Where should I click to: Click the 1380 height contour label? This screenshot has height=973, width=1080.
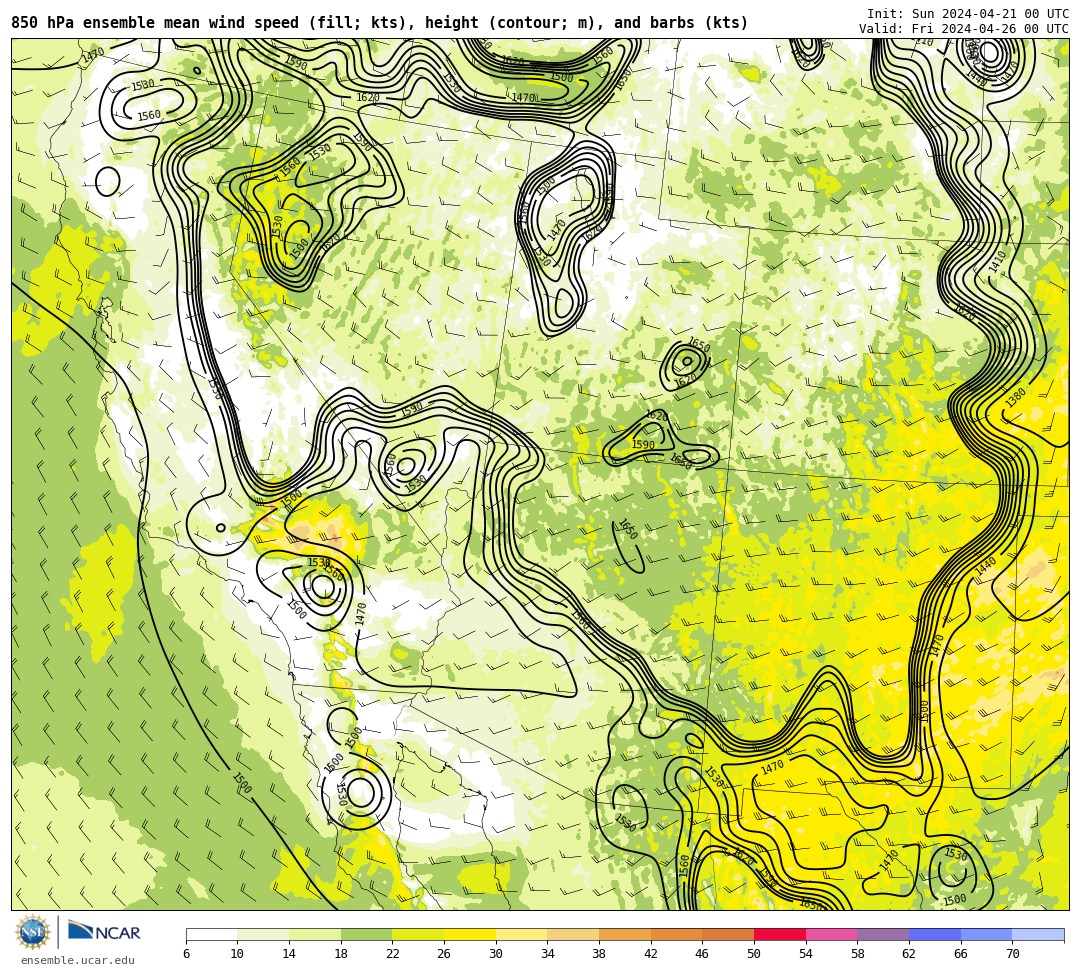(x=1016, y=397)
